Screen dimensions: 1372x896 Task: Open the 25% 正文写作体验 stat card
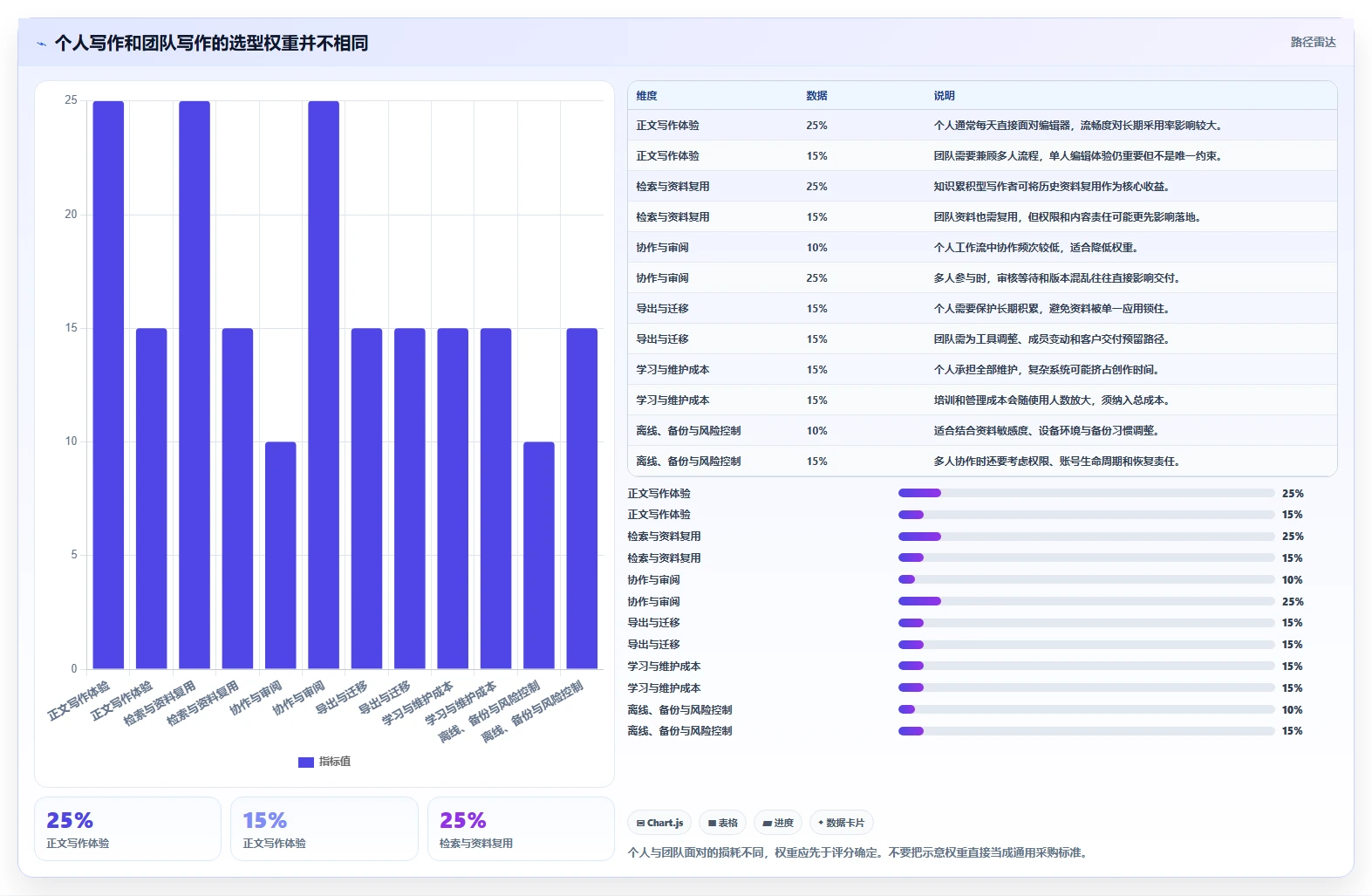127,829
